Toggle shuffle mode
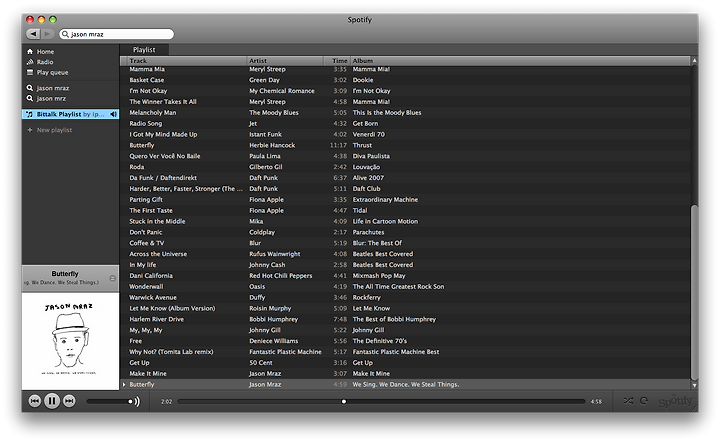The width and height of the screenshot is (720, 442). pyautogui.click(x=628, y=401)
